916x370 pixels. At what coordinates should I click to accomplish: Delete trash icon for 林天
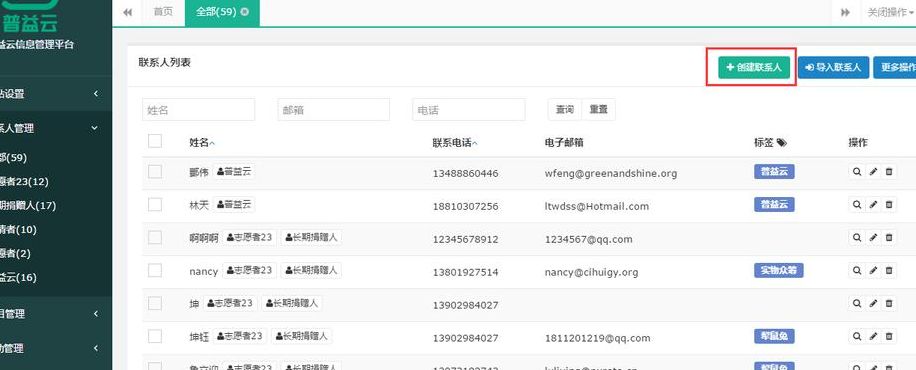(889, 205)
